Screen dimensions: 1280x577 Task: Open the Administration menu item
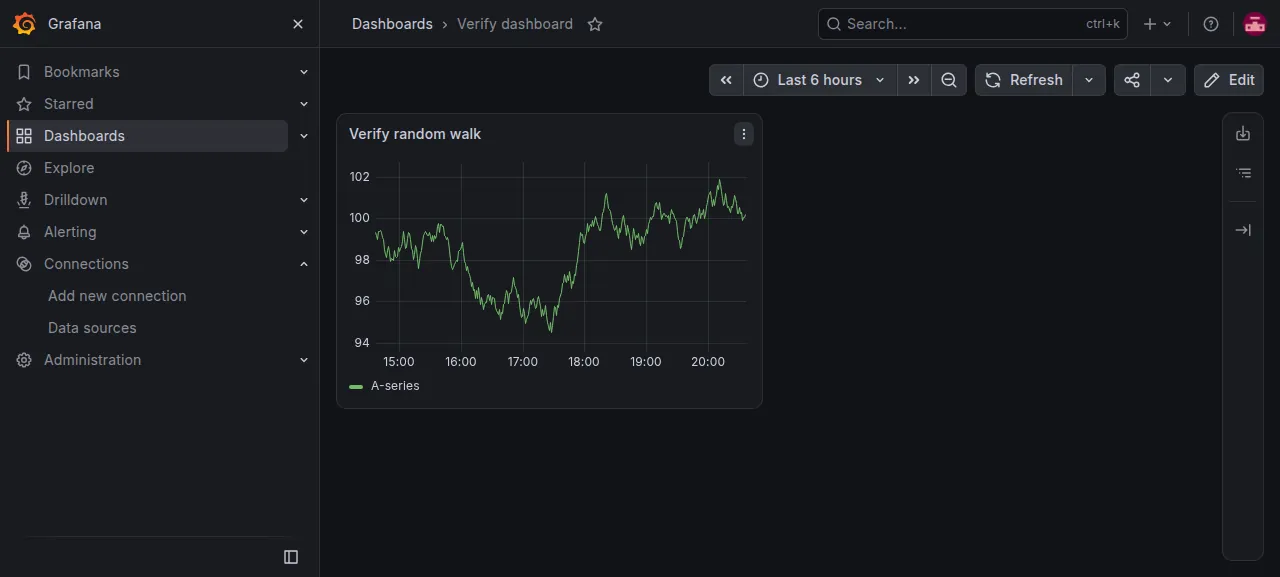pyautogui.click(x=92, y=360)
